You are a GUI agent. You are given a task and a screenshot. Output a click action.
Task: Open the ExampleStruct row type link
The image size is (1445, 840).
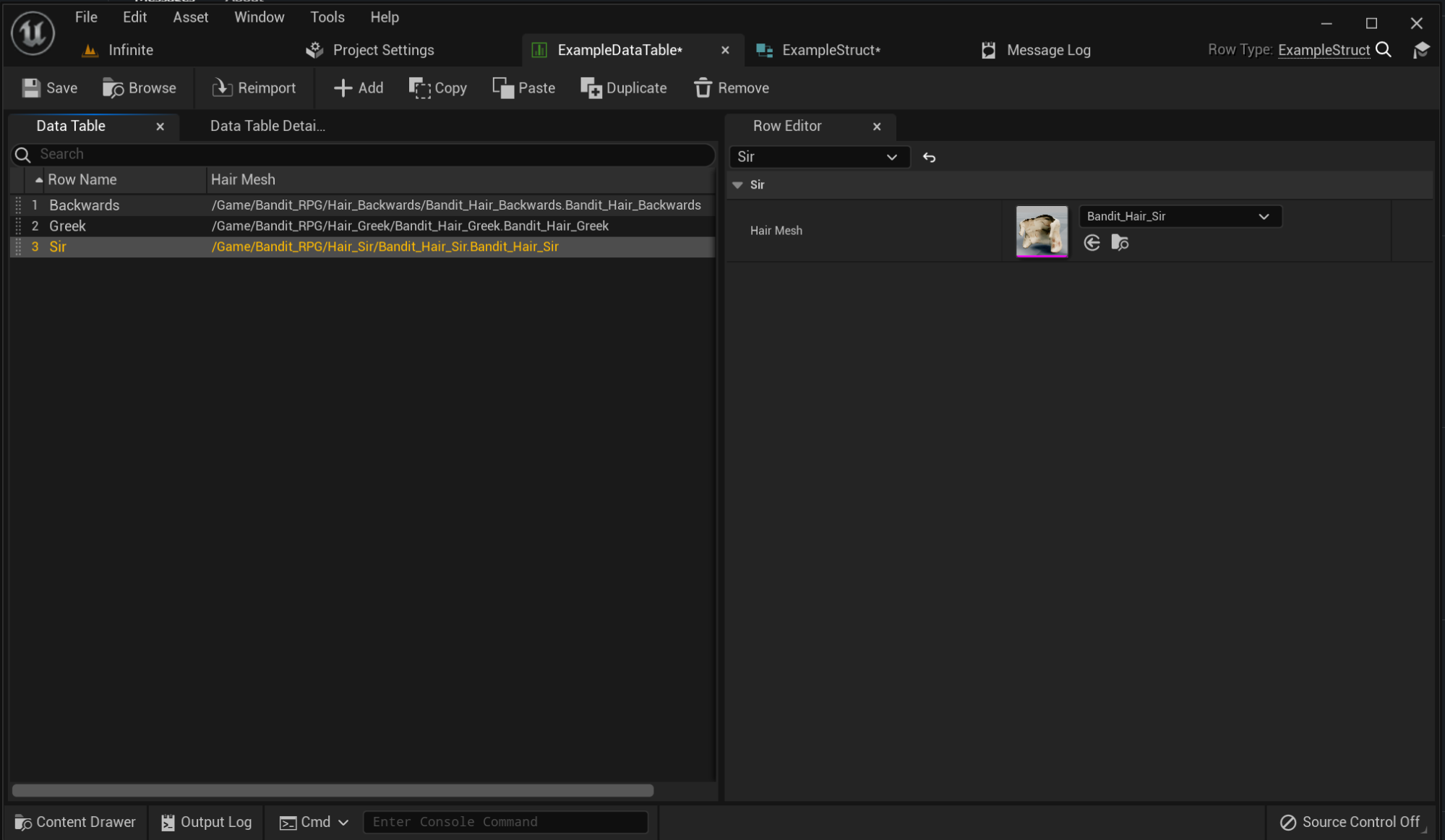[1324, 50]
